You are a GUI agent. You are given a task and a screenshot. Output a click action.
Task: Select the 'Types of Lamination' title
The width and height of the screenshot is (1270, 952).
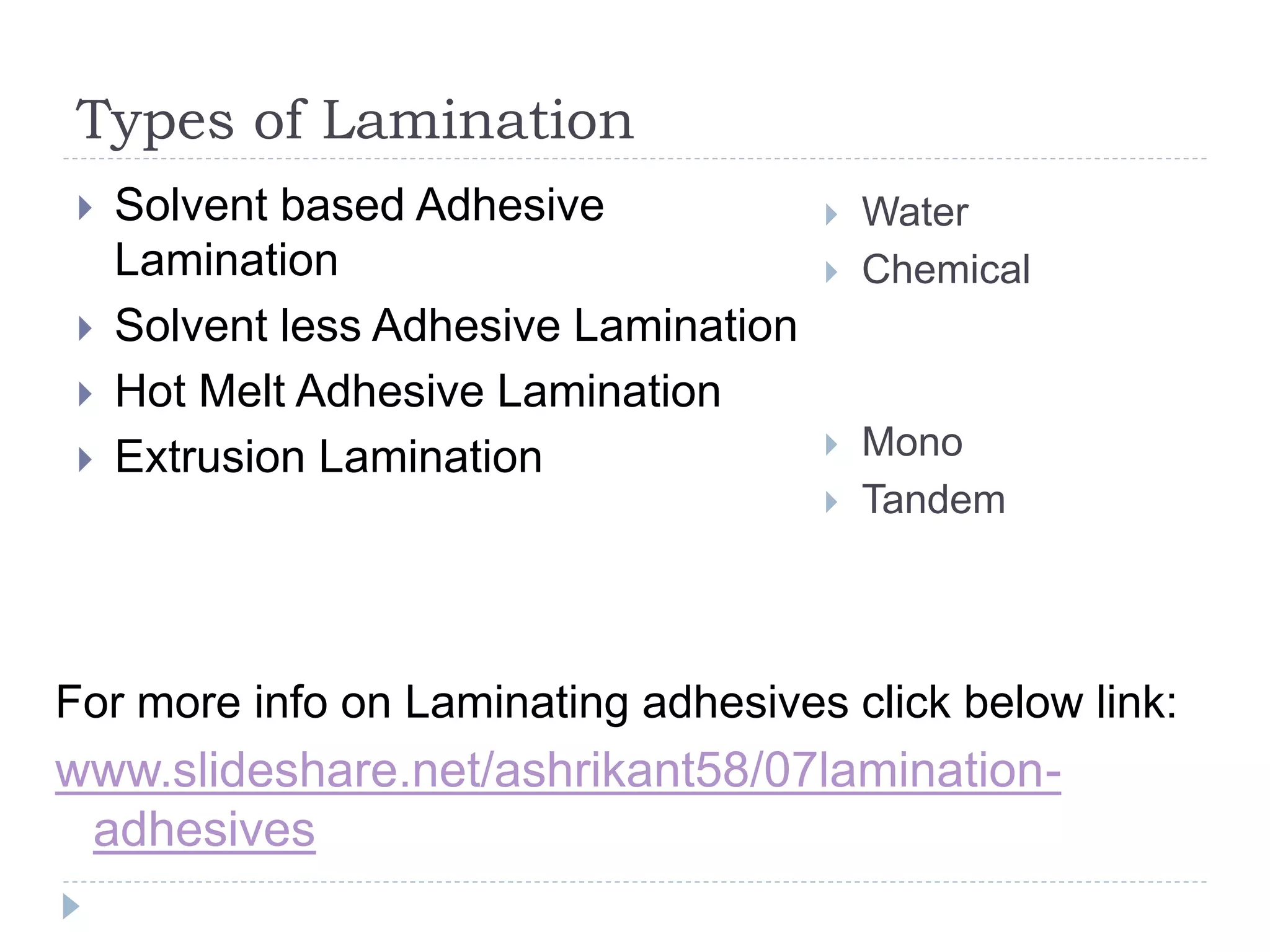[x=355, y=121]
